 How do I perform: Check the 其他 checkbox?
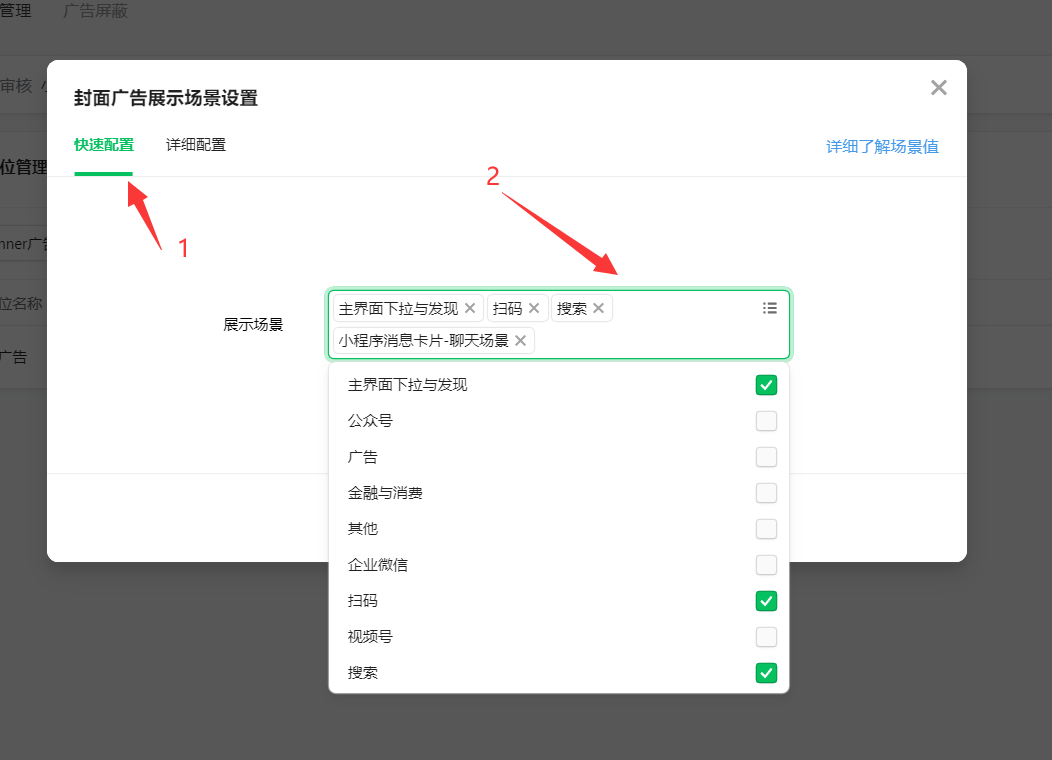coord(766,529)
